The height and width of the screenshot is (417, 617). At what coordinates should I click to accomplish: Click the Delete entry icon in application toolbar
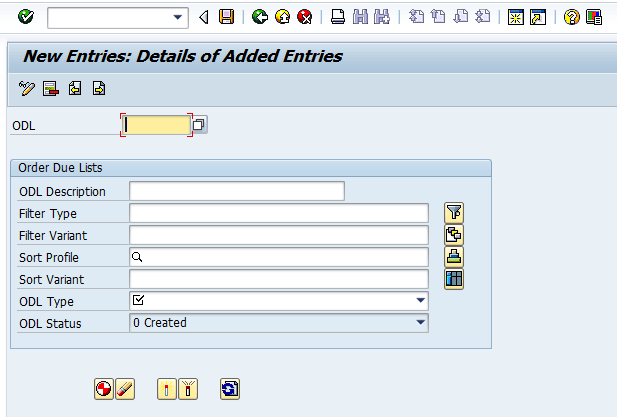(x=51, y=88)
